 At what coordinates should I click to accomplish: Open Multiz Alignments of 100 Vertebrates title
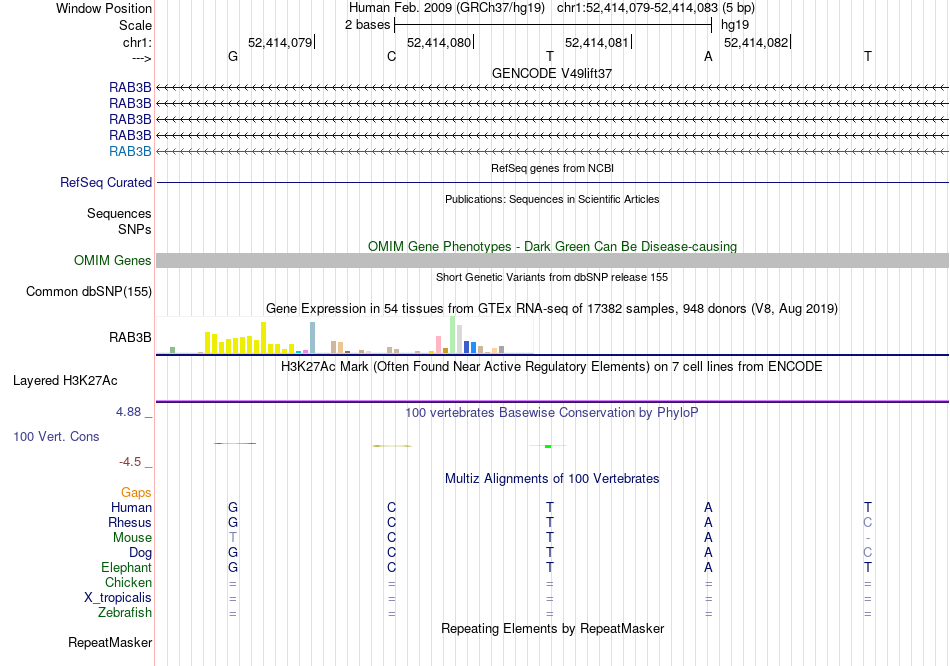pyautogui.click(x=552, y=479)
